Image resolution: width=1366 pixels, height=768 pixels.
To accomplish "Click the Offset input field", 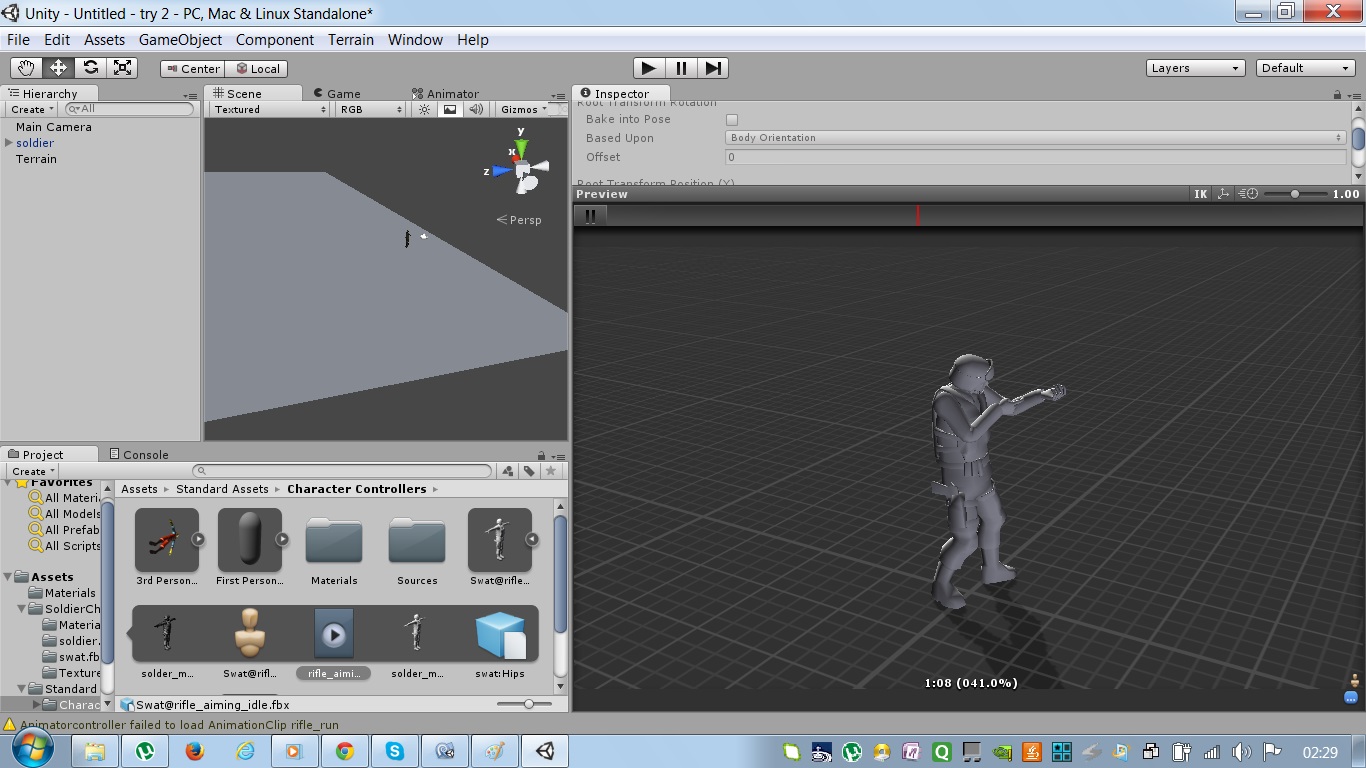I will click(1035, 157).
